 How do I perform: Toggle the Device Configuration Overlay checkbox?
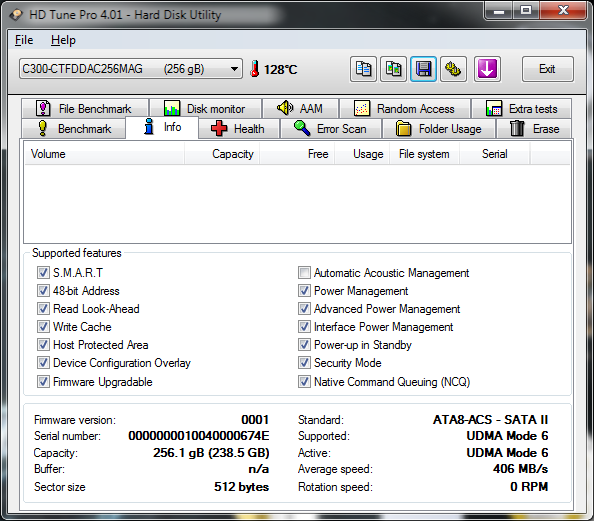[x=43, y=363]
